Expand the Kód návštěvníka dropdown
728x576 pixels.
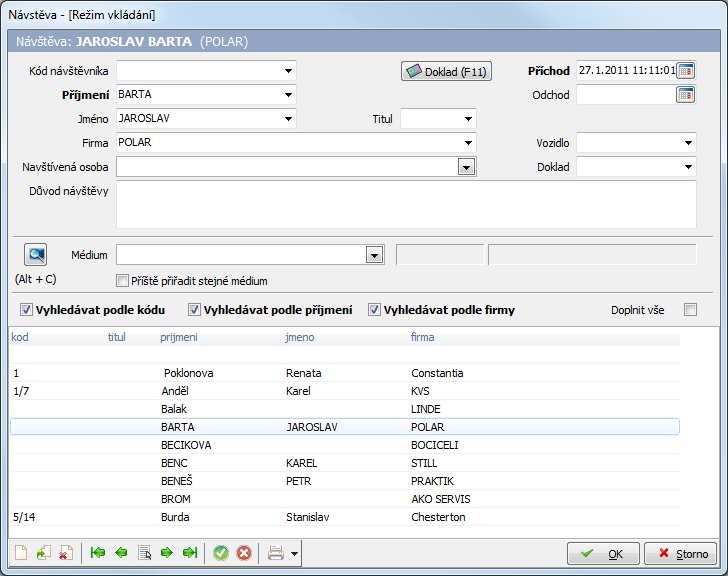click(x=288, y=71)
